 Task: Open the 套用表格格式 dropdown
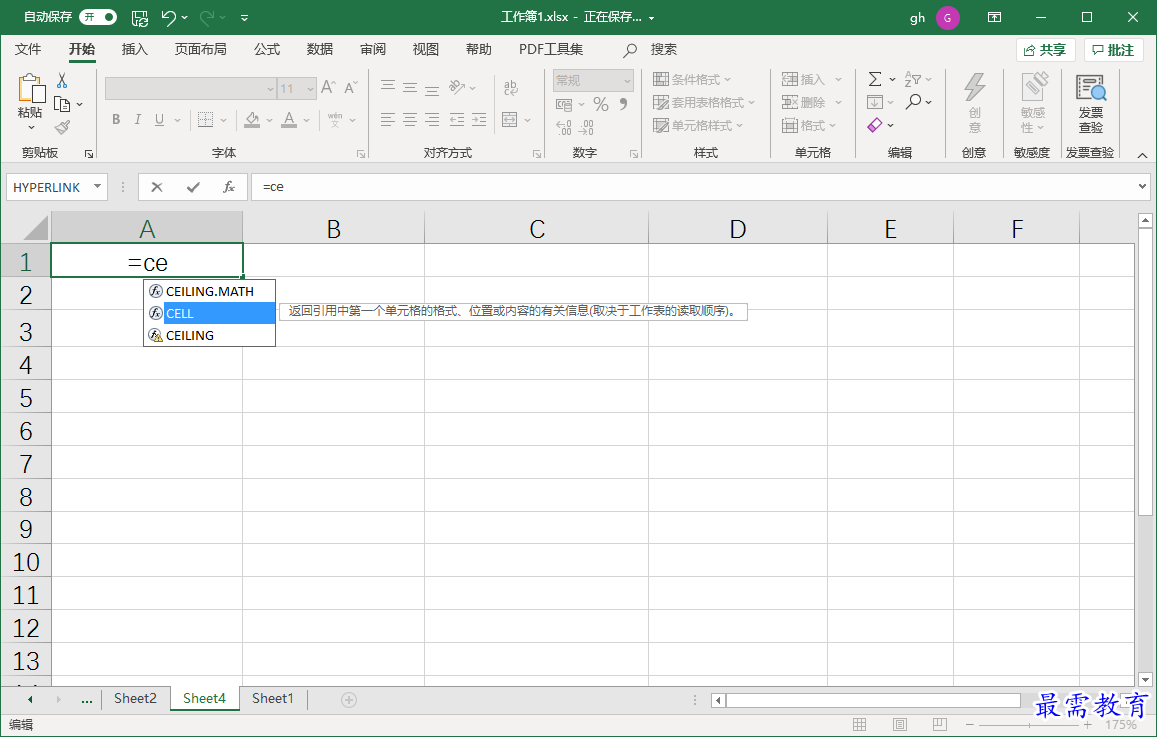coord(704,103)
